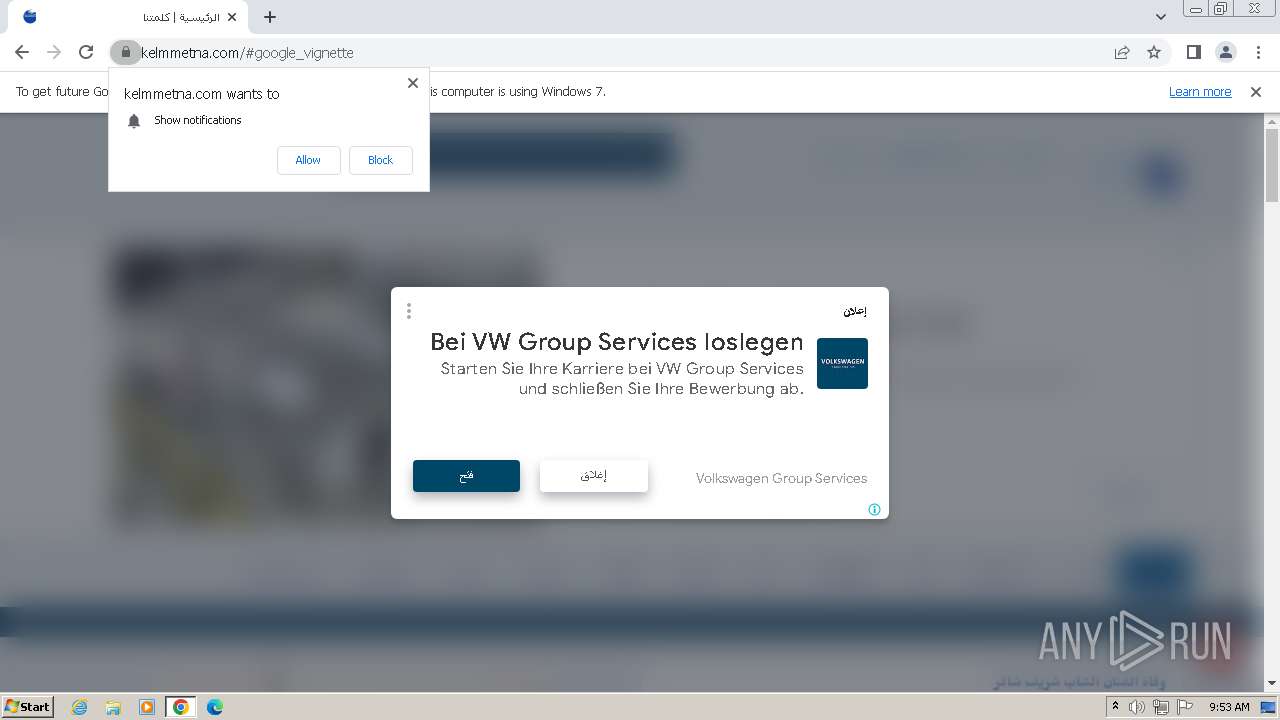Click the taskbar clock 9:53 AM

pyautogui.click(x=1229, y=707)
